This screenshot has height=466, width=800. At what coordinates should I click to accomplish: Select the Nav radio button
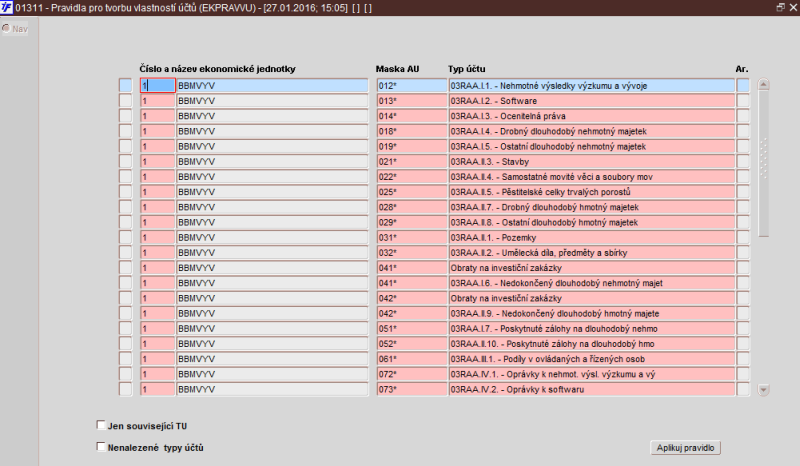[6, 28]
